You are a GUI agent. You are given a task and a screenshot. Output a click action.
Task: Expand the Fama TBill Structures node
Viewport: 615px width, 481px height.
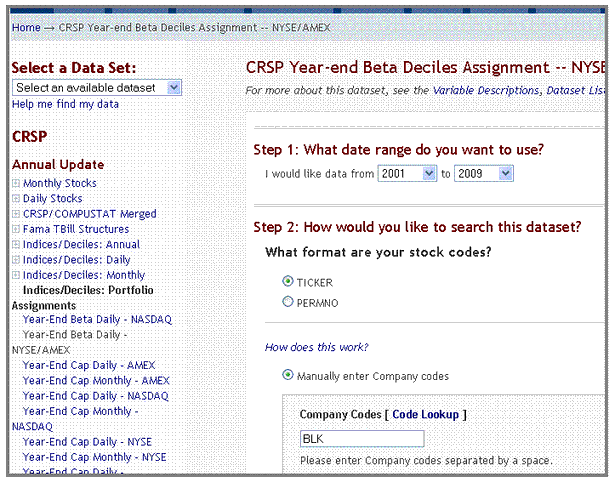[16, 229]
